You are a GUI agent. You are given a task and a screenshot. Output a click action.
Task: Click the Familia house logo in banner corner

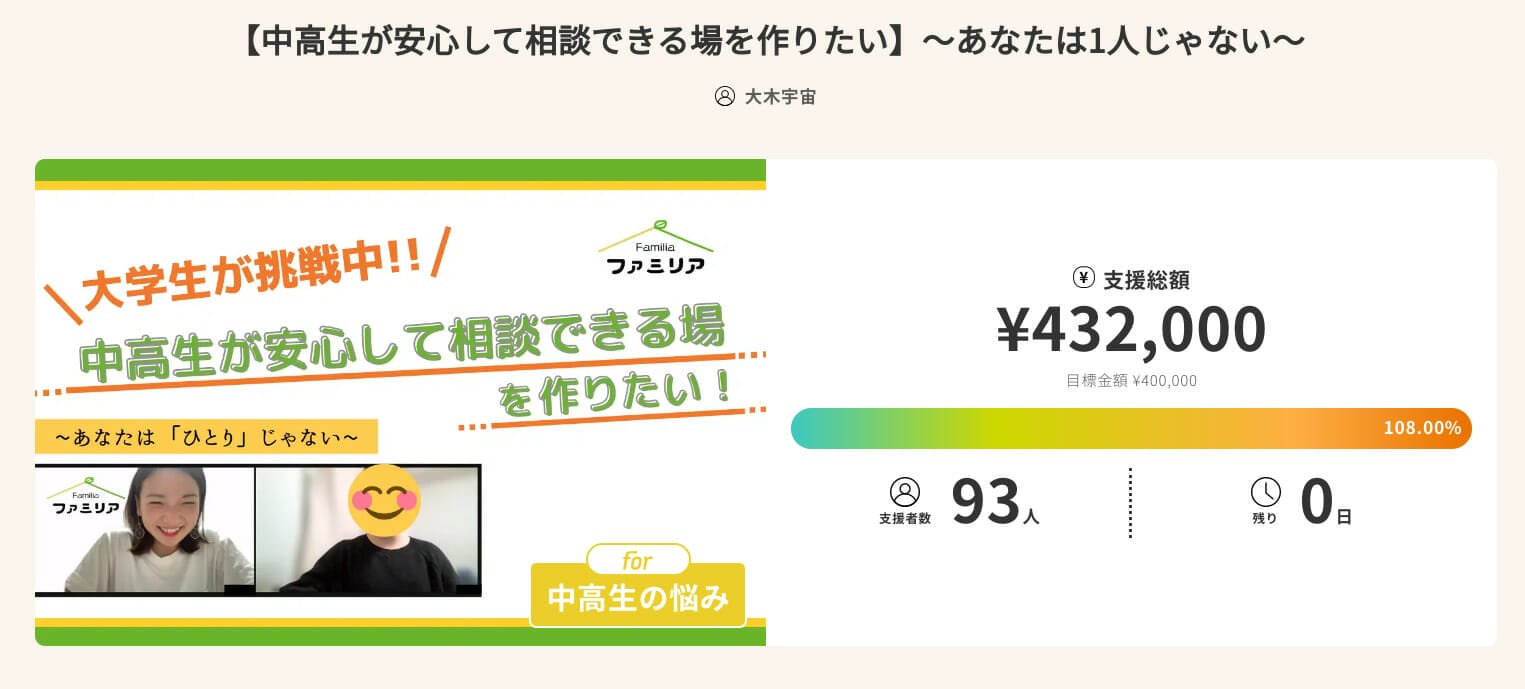point(655,249)
